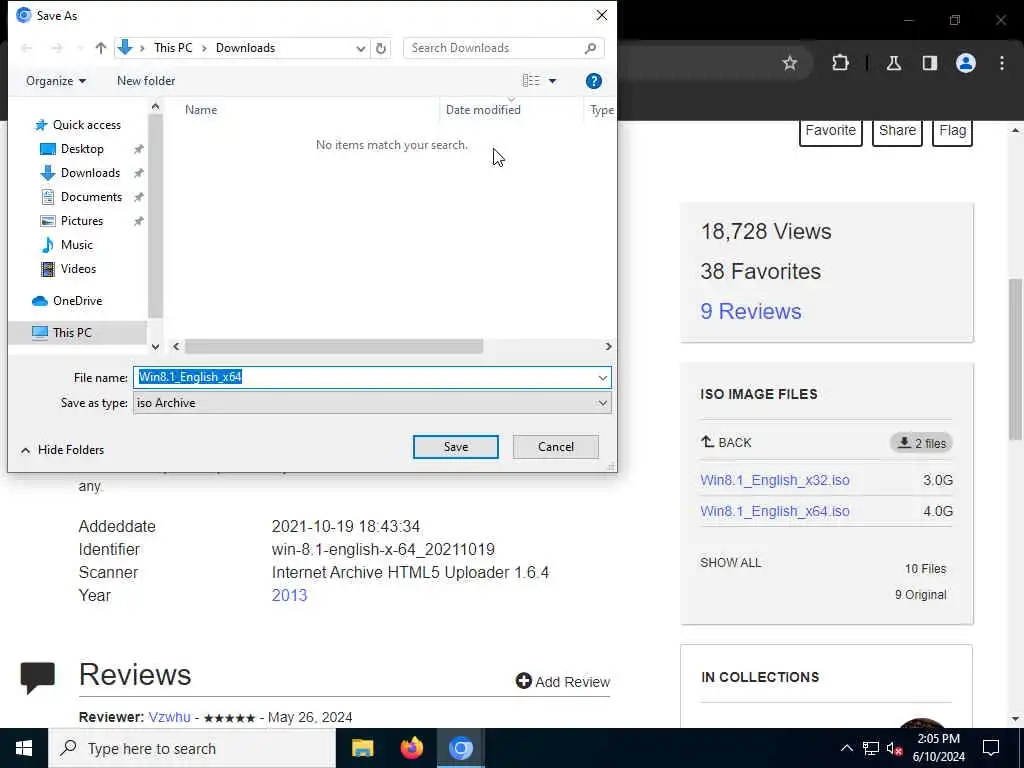Click taskbar search box
Image resolution: width=1024 pixels, height=768 pixels.
point(192,748)
